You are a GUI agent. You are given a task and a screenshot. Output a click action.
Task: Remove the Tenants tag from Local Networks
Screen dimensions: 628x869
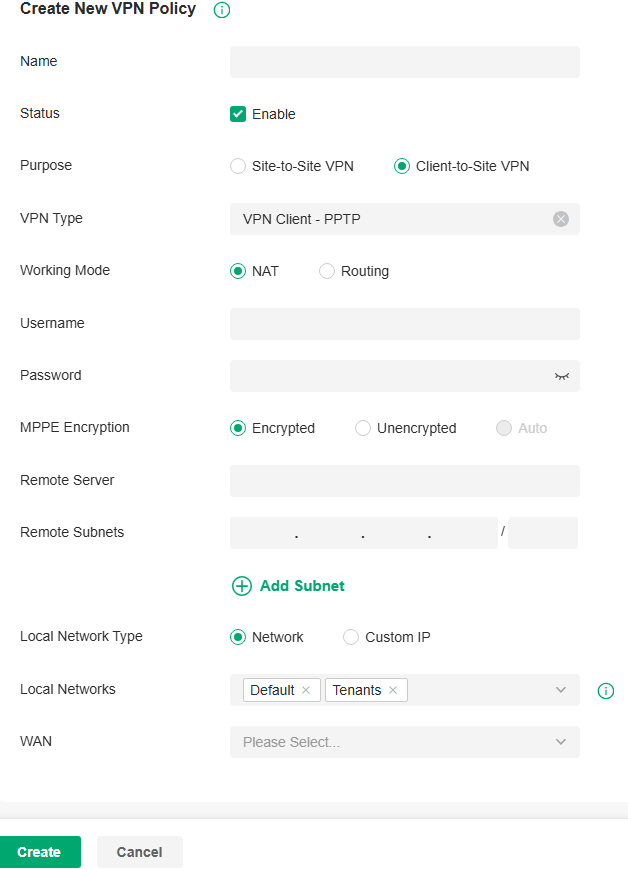393,689
